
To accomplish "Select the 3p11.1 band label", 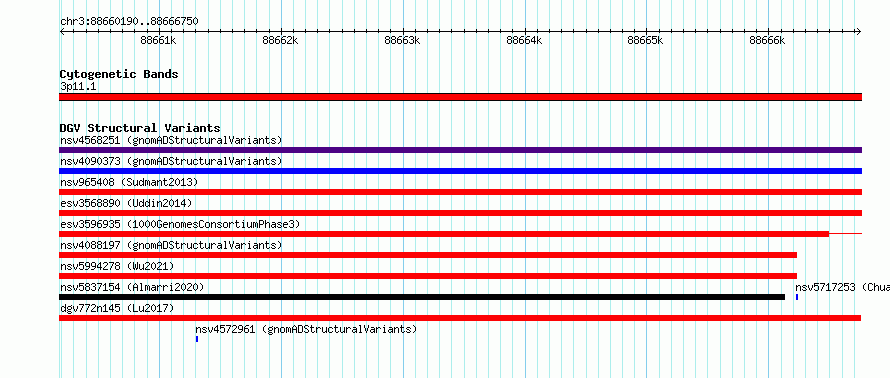I will (77, 87).
